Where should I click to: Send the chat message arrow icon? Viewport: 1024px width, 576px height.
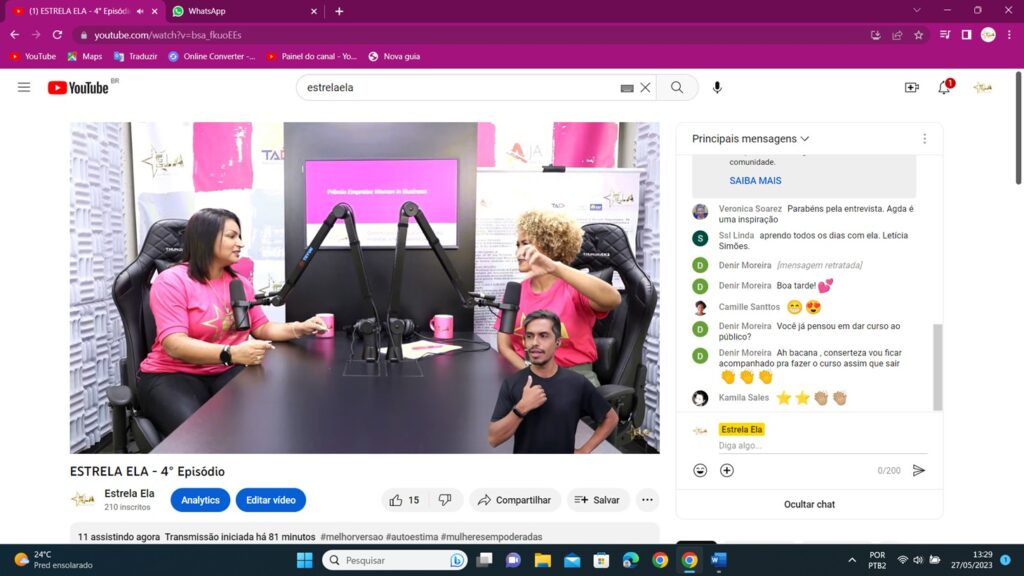[x=919, y=470]
